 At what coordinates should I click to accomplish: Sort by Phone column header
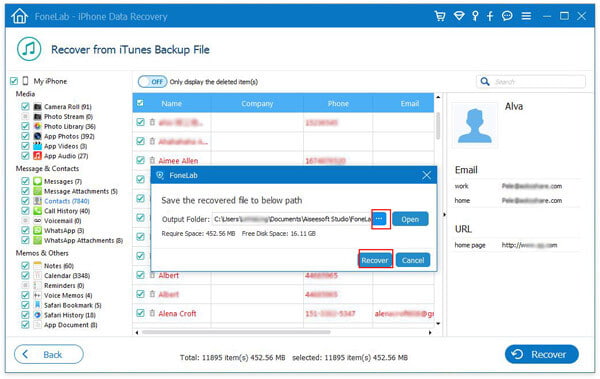pos(338,103)
